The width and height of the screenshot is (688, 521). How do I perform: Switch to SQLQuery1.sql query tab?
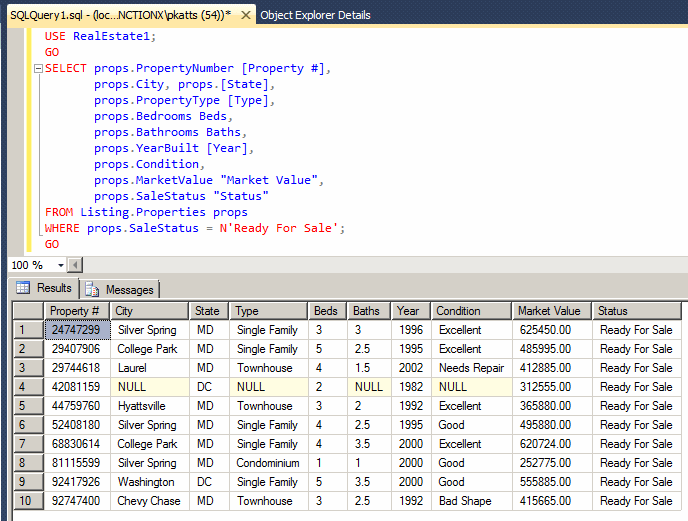(121, 15)
